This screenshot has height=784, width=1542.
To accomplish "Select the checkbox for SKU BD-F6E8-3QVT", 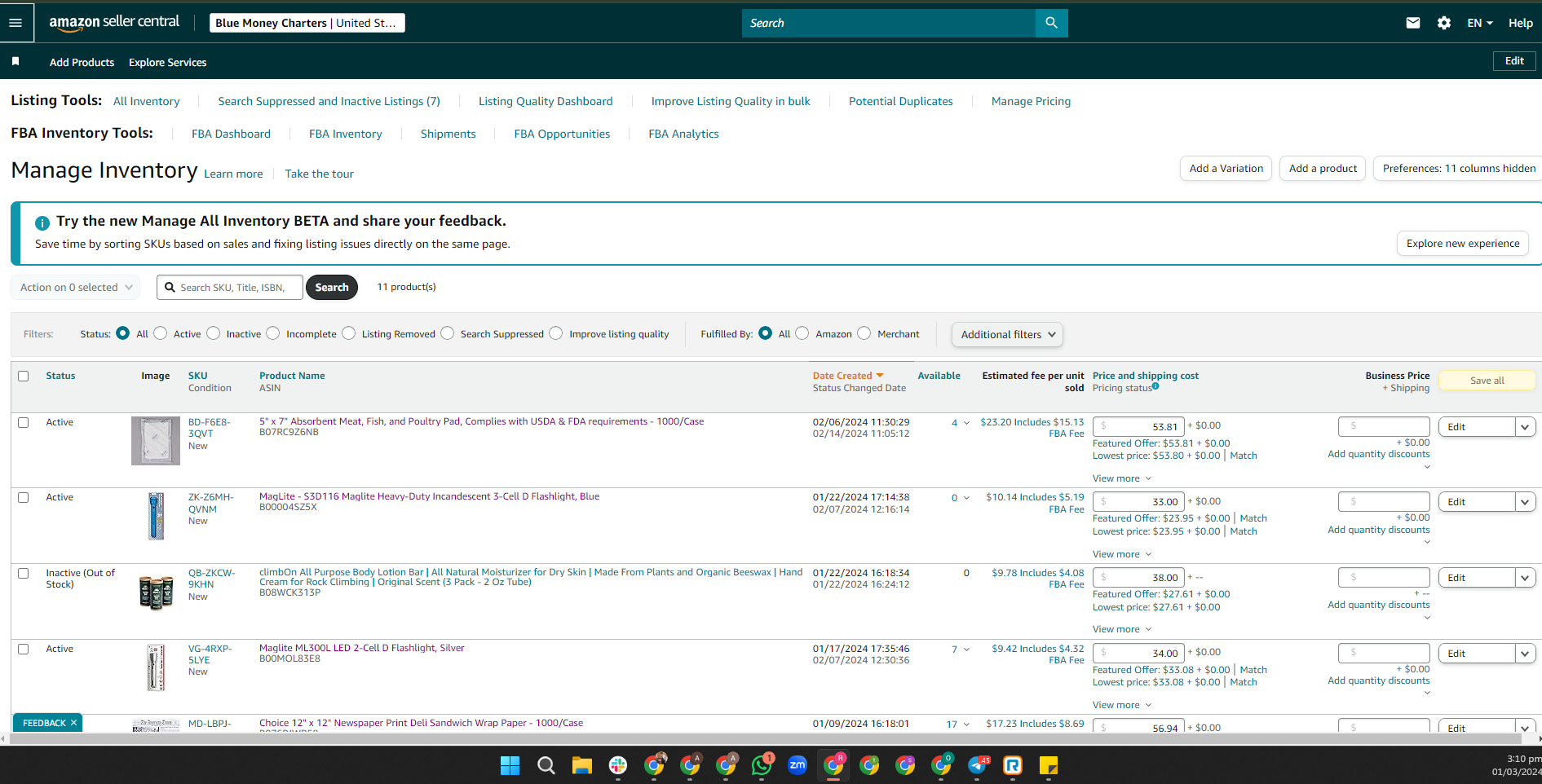I will click(x=24, y=422).
